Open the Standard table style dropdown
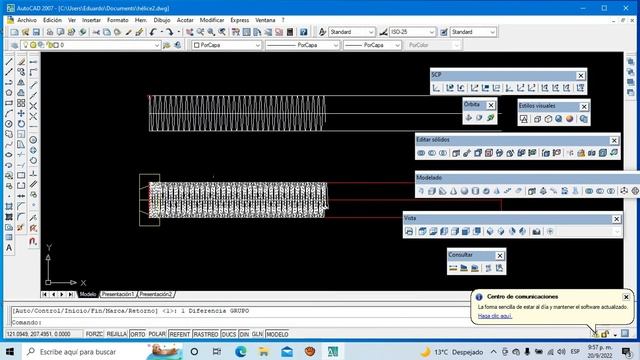This screenshot has height=360, width=640. coord(473,32)
